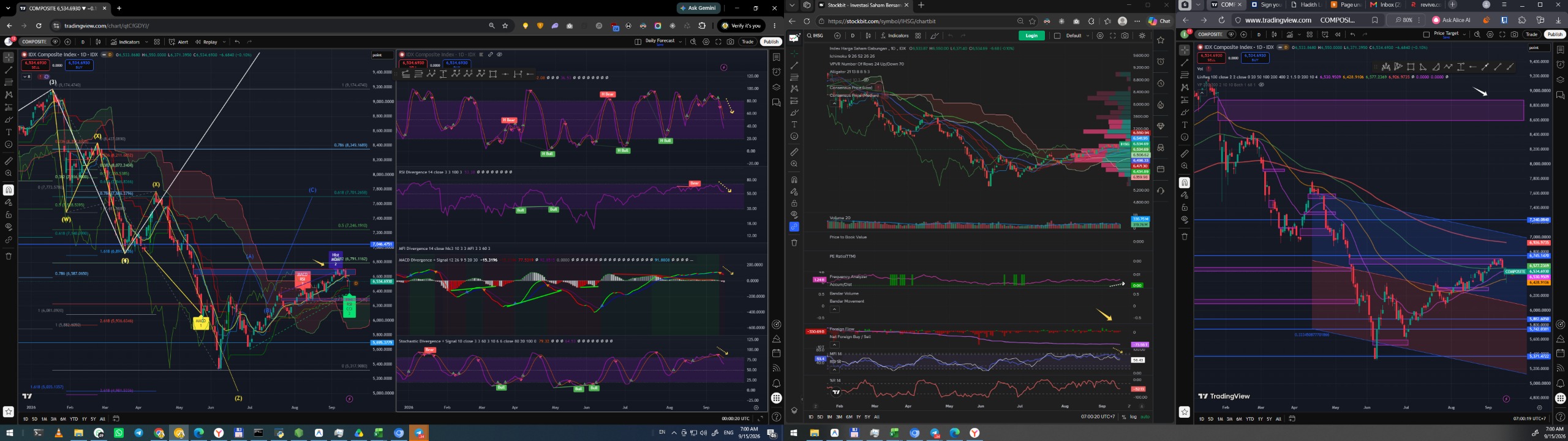
Task: Expand Replay dropdown arrow in left TradingView window
Action: [x=224, y=42]
